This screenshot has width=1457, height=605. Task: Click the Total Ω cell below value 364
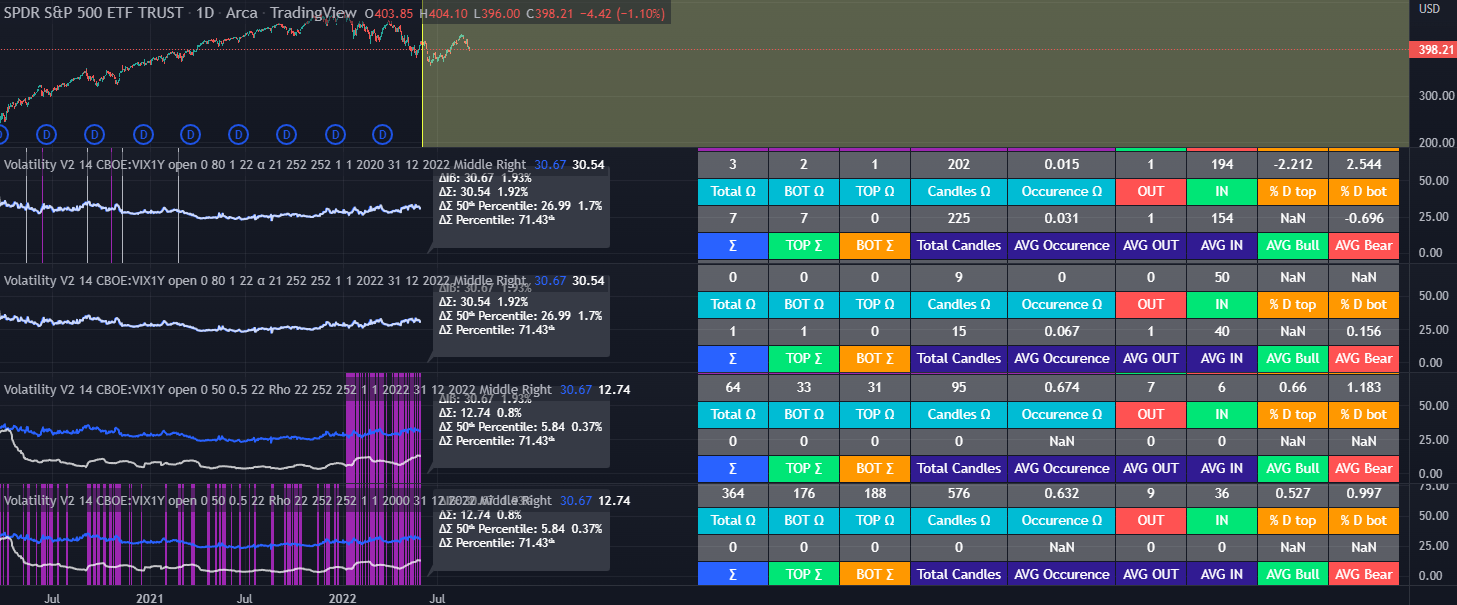coord(733,520)
